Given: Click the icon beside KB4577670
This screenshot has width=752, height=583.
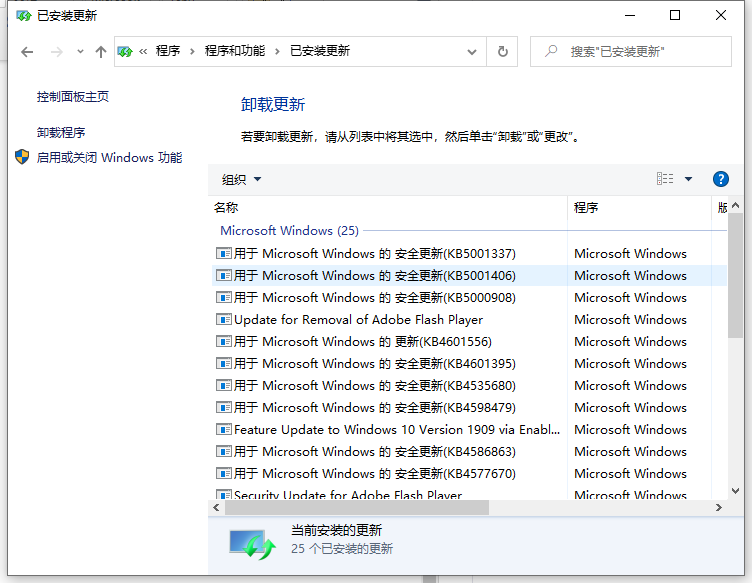Looking at the screenshot, I should [223, 474].
